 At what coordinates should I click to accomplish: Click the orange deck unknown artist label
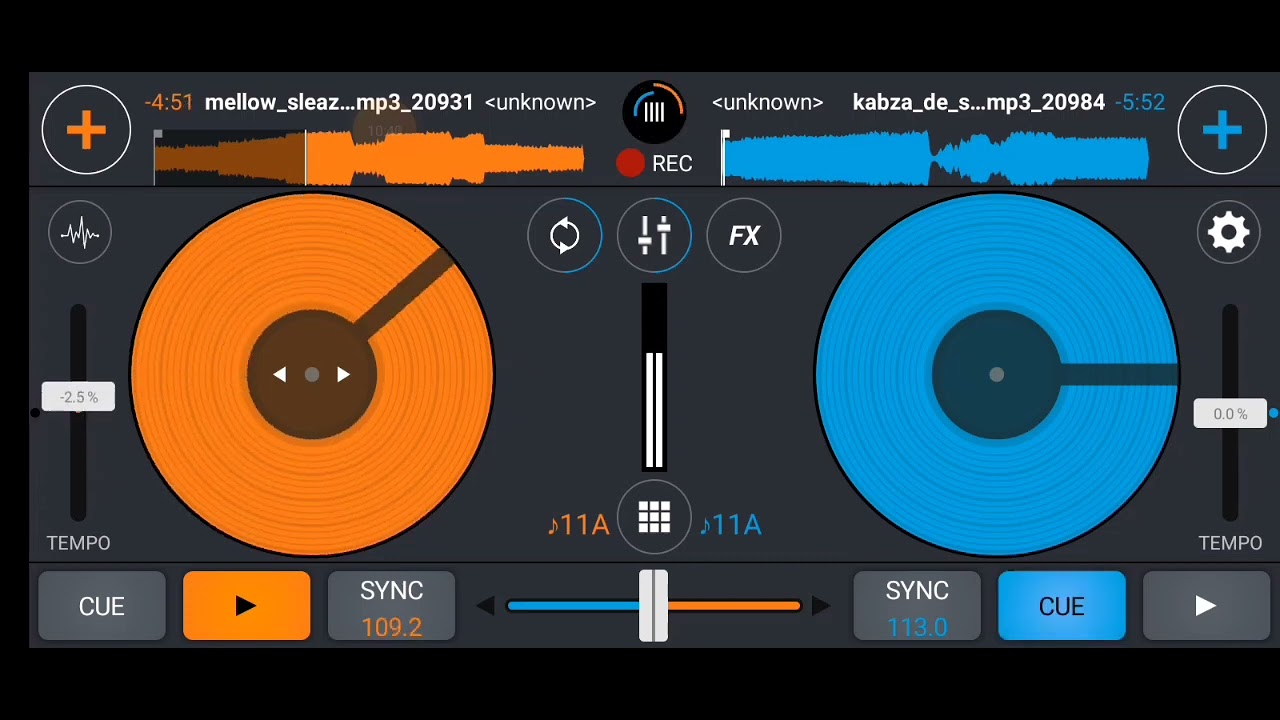click(540, 103)
